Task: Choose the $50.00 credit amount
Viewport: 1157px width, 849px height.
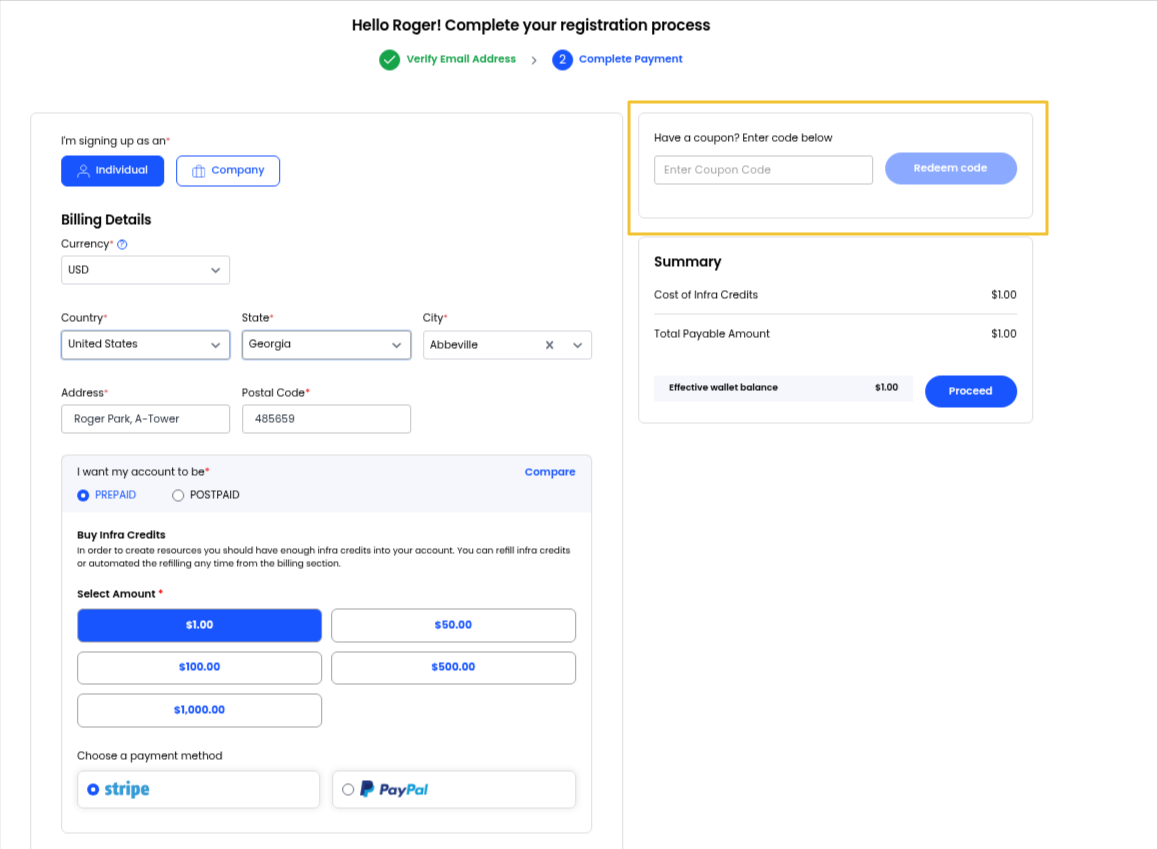Action: (x=453, y=626)
